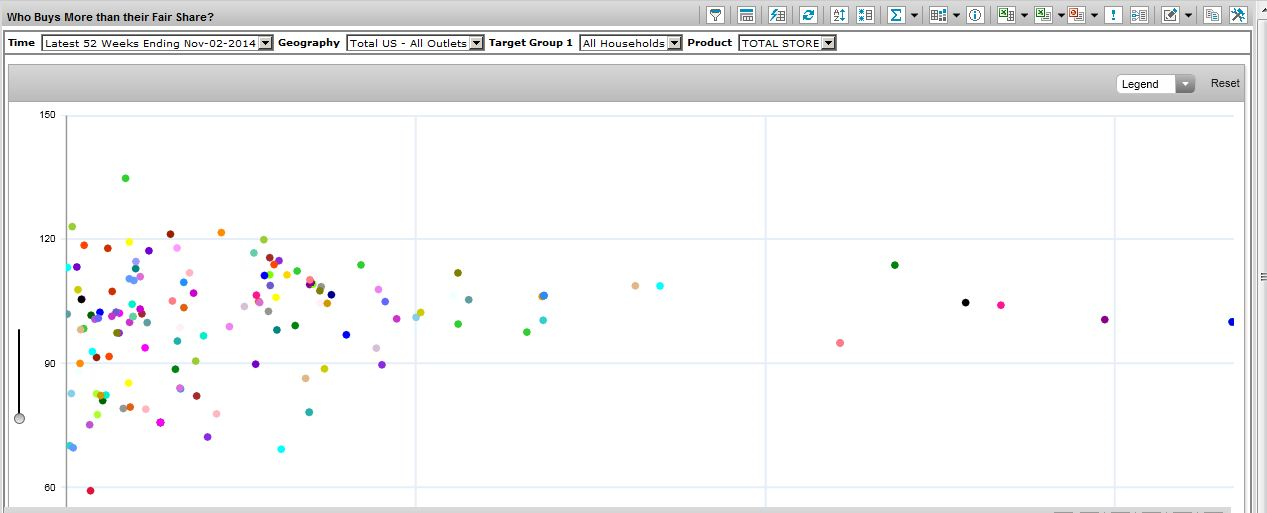
Task: Click the refresh icon in toolbar
Action: click(x=808, y=15)
